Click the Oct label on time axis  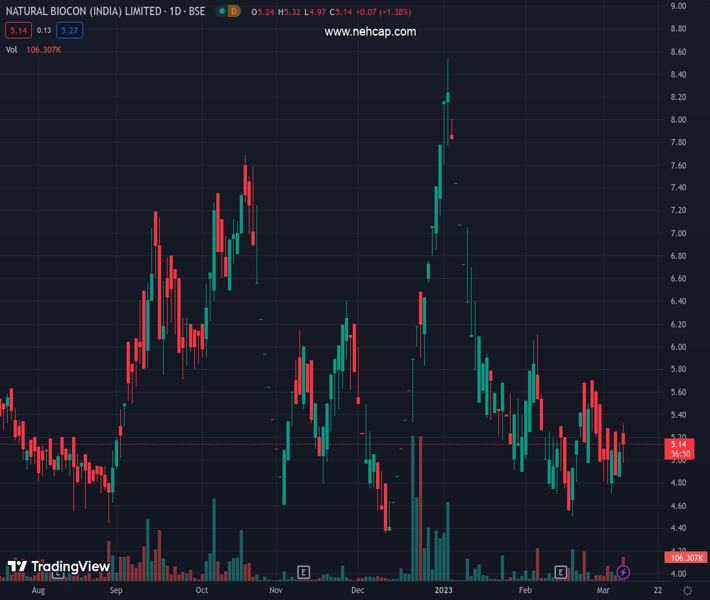(201, 591)
